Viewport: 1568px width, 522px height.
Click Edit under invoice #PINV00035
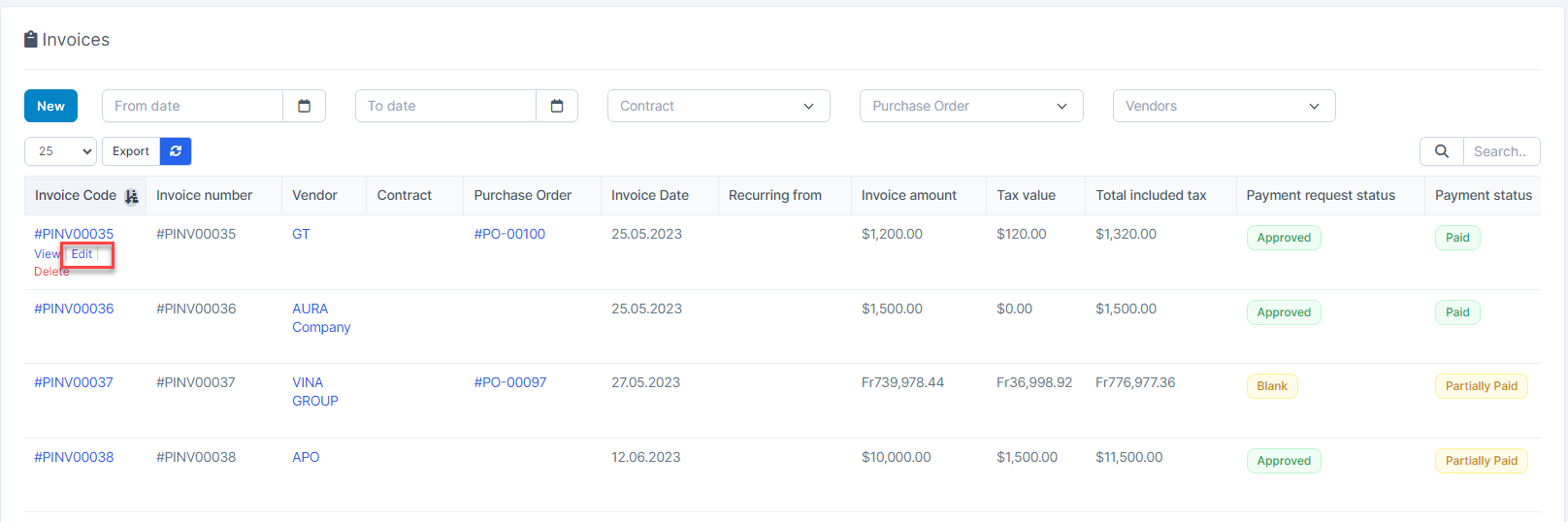click(x=82, y=254)
